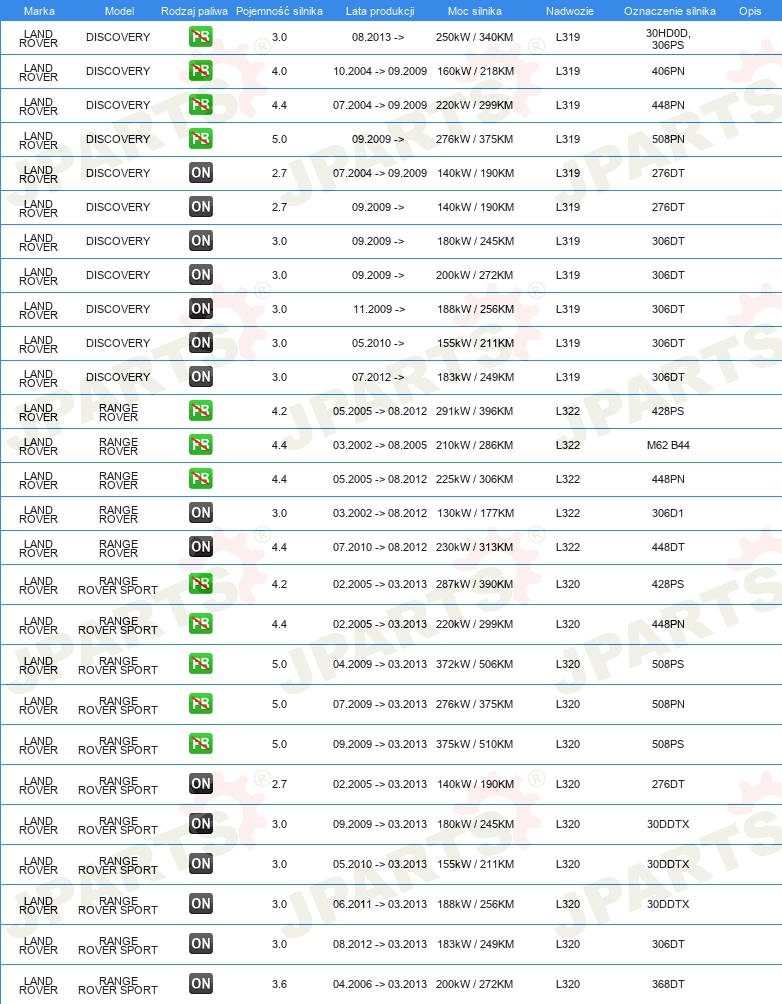Image resolution: width=782 pixels, height=1004 pixels.
Task: Click engine capacity 3.6 cell
Action: tap(279, 984)
